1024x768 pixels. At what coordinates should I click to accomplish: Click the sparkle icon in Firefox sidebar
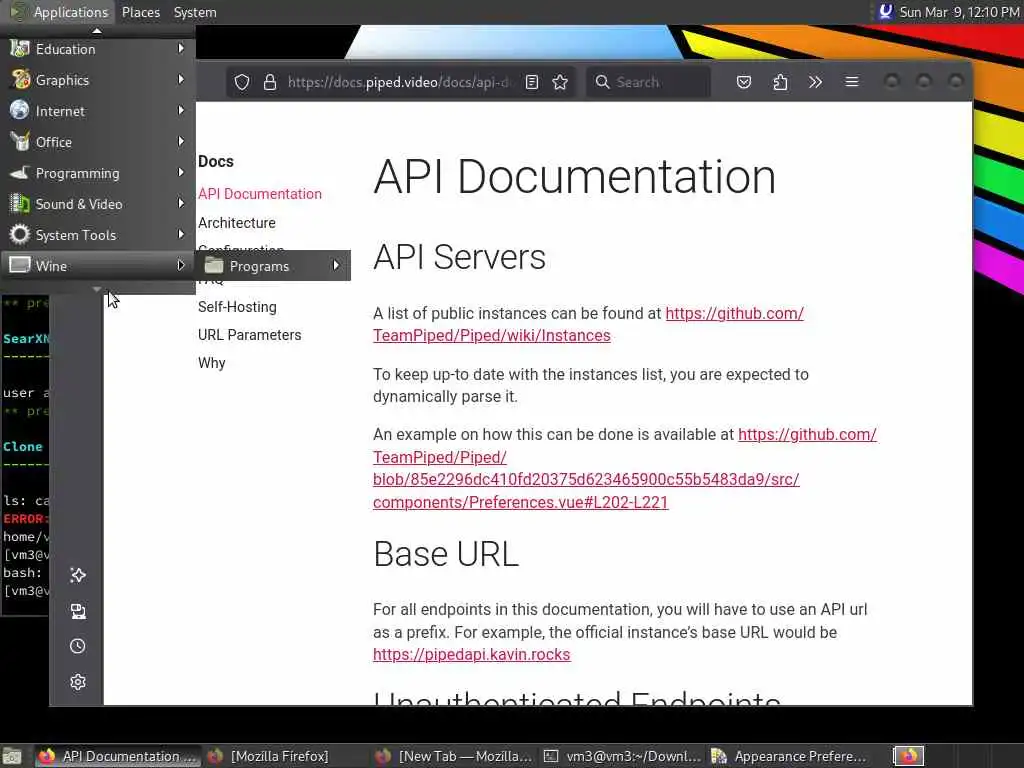78,575
